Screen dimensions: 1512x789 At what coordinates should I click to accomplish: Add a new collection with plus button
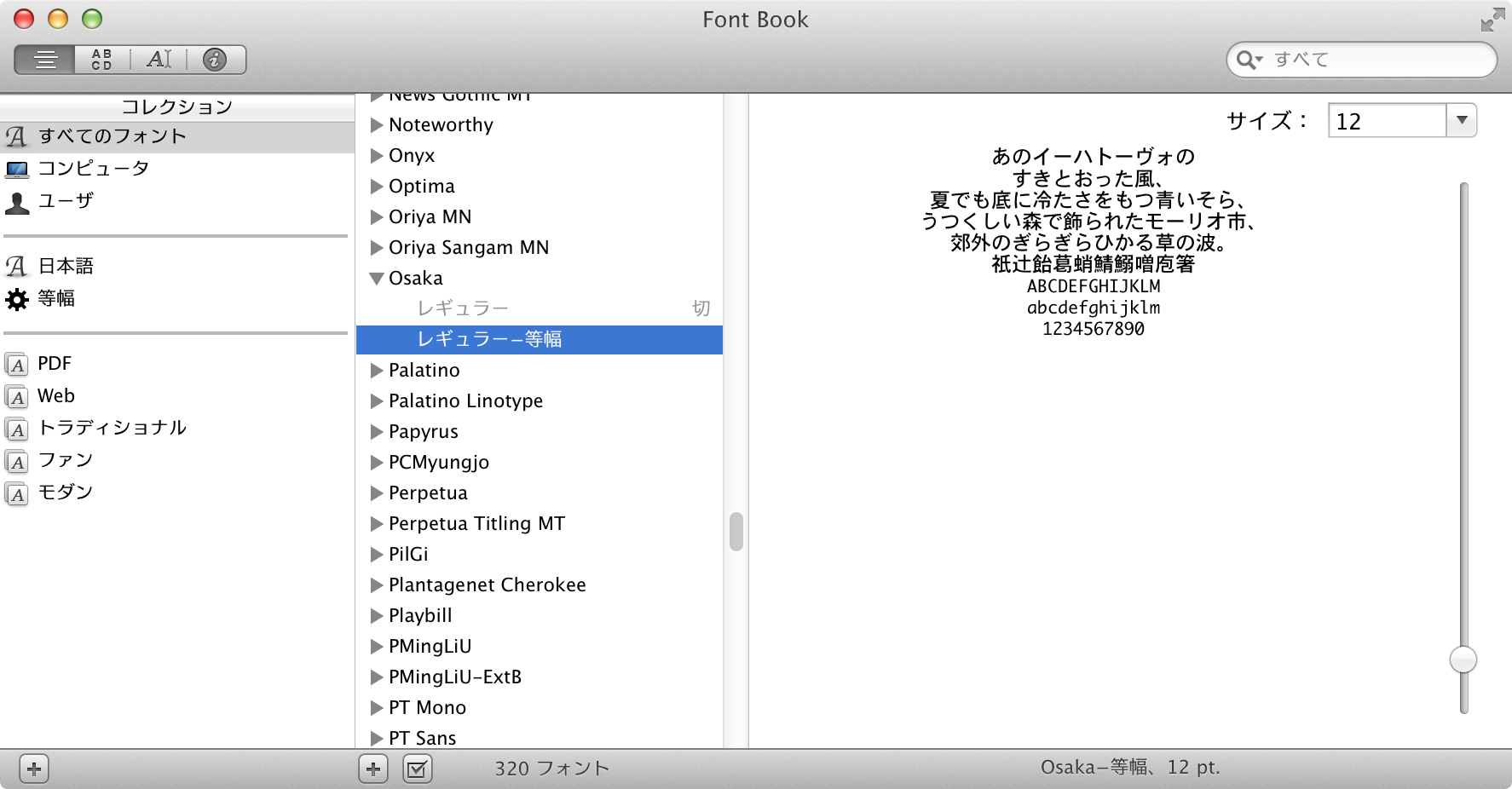pyautogui.click(x=34, y=769)
